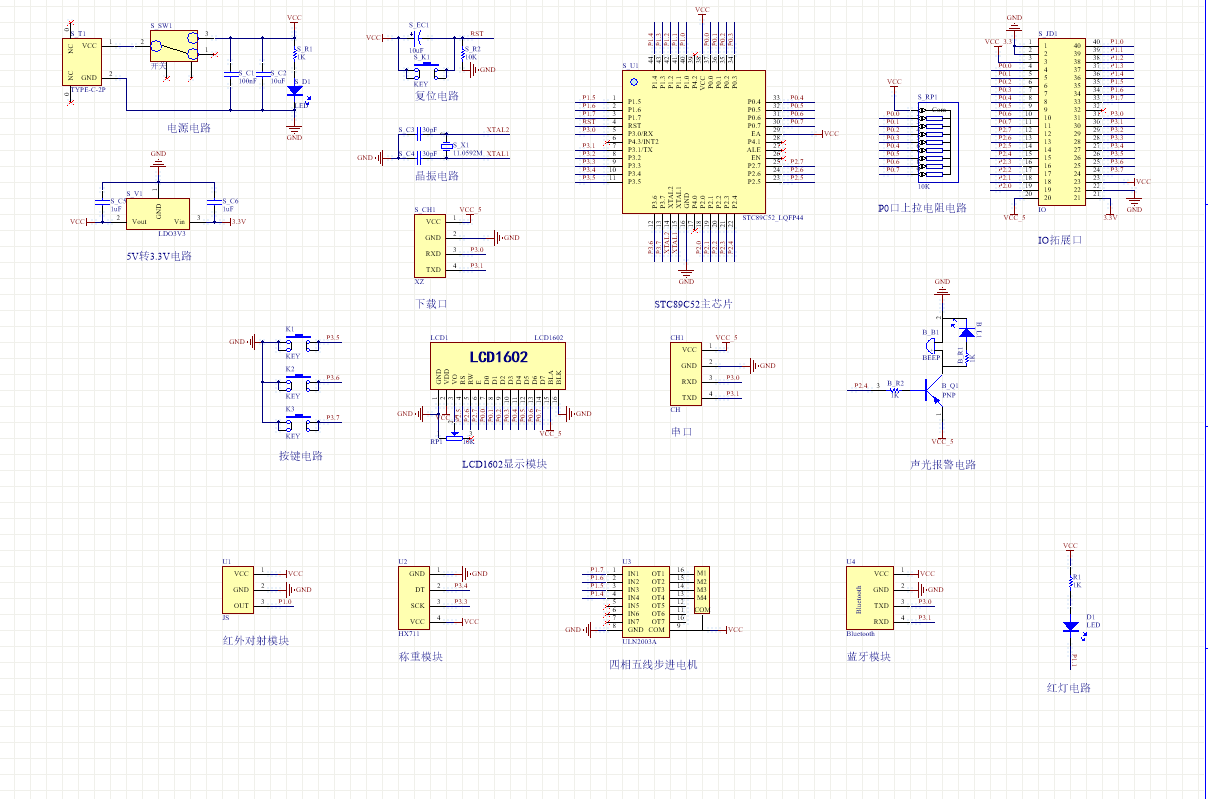Click the '称重模块' label
Screen dimensions: 1208x799
pos(420,657)
